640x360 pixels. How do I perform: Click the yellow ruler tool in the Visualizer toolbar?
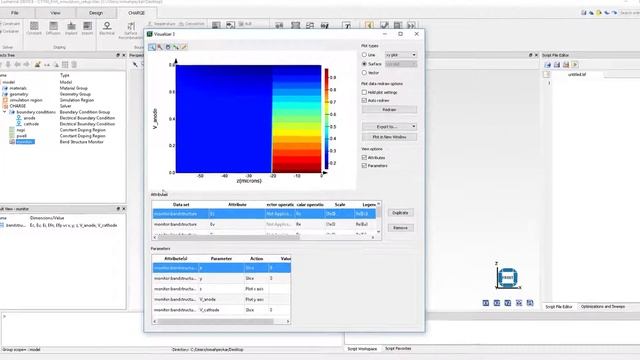(x=184, y=47)
